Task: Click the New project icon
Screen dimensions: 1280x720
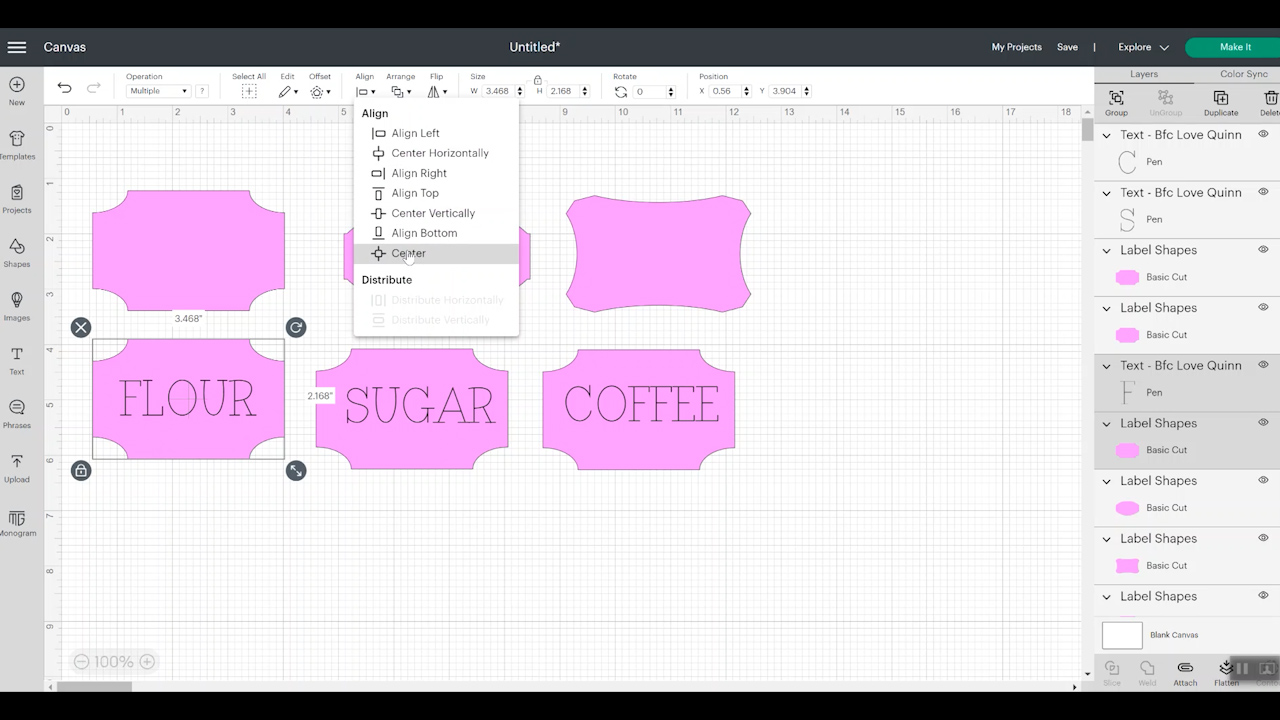Action: 17,85
